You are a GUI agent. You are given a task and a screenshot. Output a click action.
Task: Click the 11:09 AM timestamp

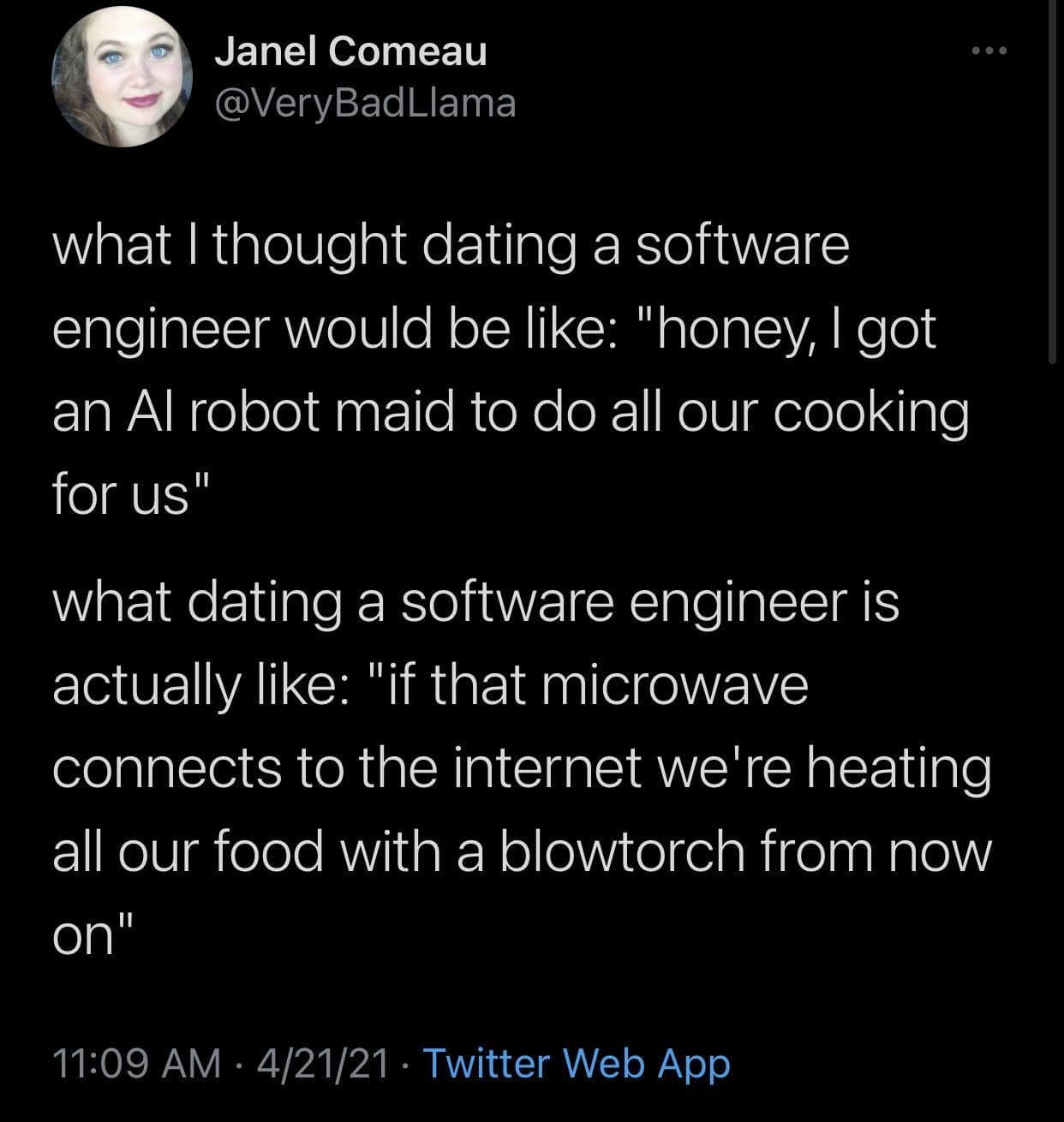click(x=134, y=1063)
